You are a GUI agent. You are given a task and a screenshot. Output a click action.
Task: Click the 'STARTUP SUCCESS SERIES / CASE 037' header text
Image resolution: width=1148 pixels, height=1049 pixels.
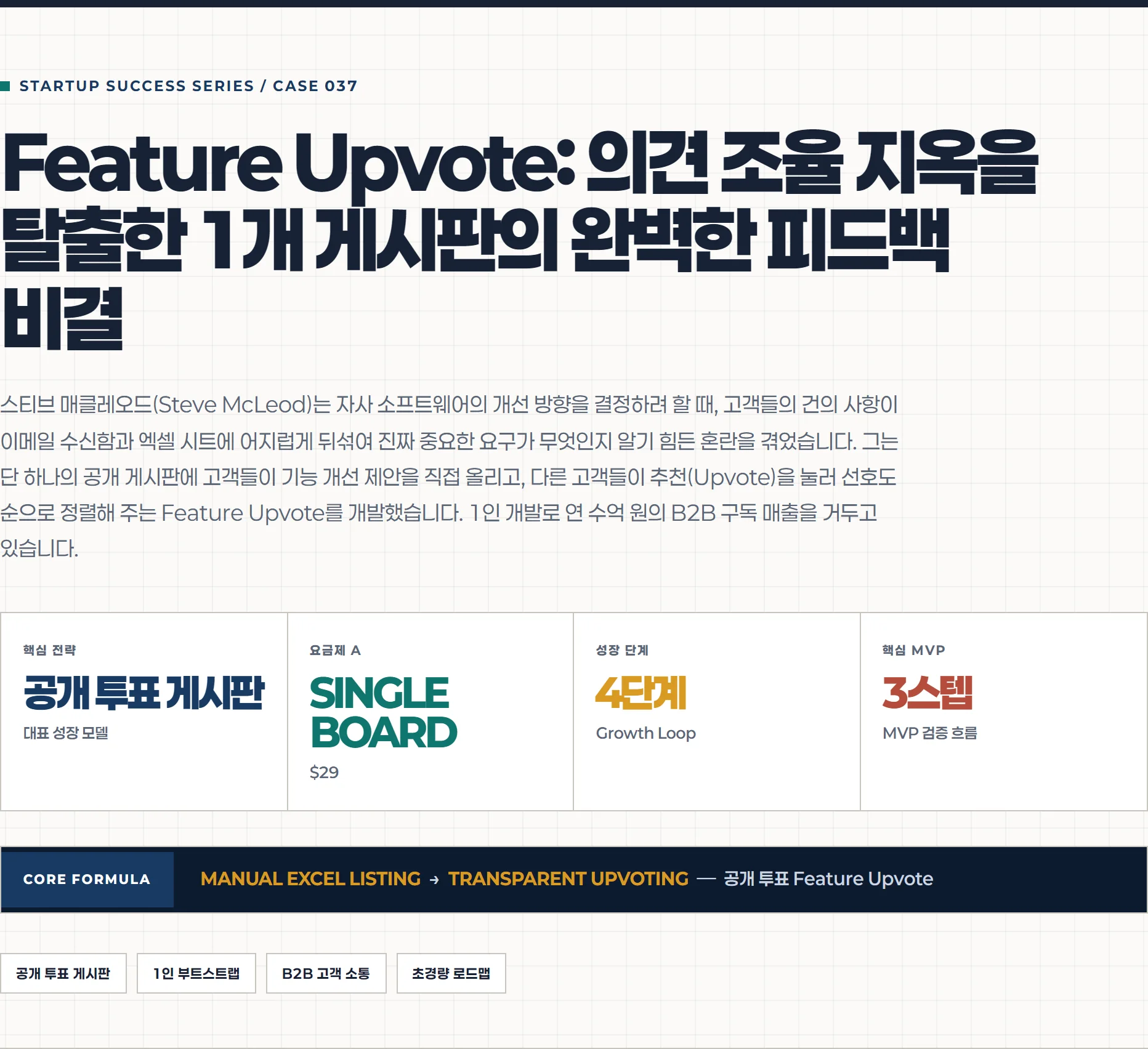click(x=188, y=86)
